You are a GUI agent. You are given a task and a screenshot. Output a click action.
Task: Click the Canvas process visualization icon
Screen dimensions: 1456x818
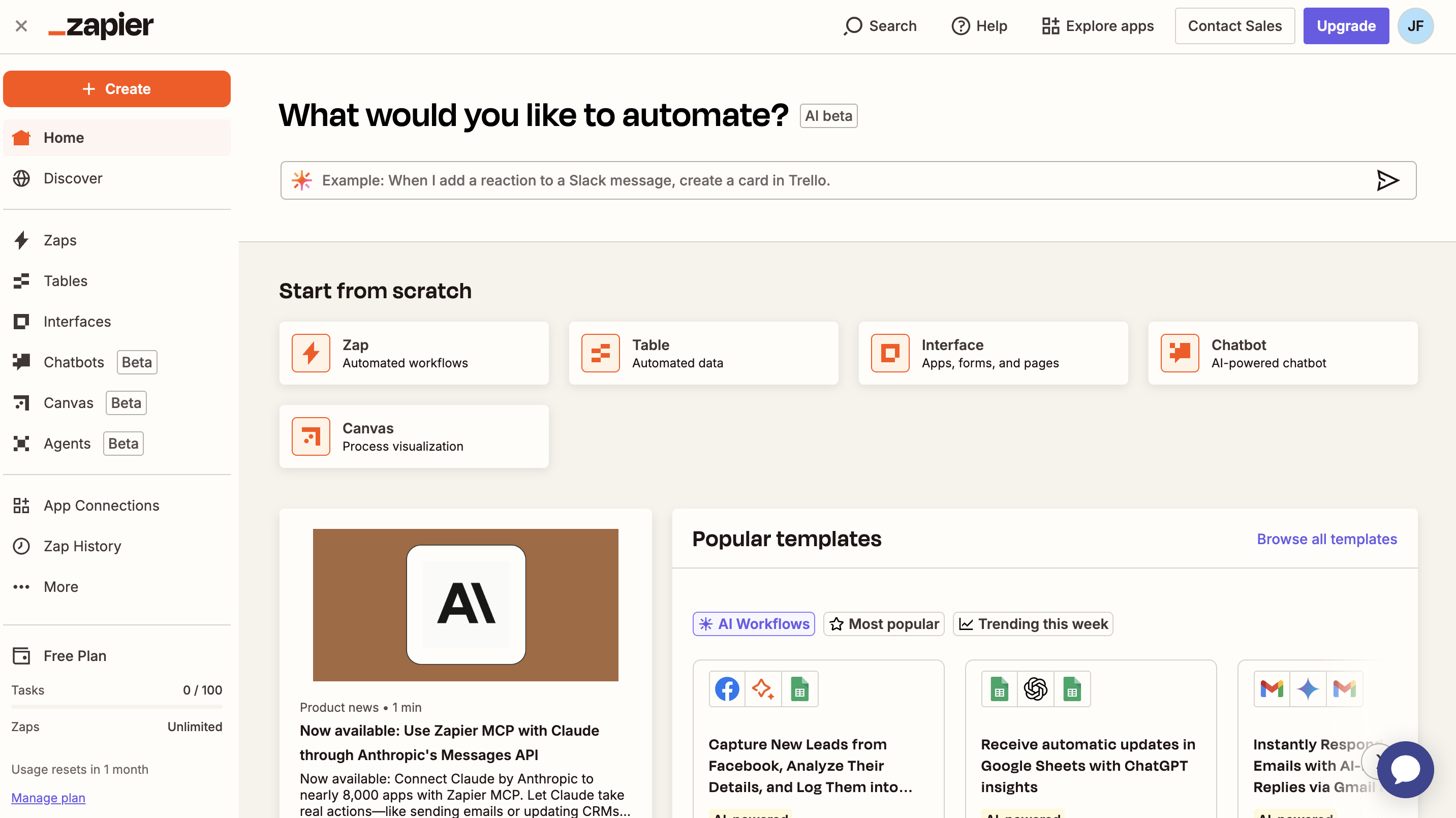click(x=311, y=436)
